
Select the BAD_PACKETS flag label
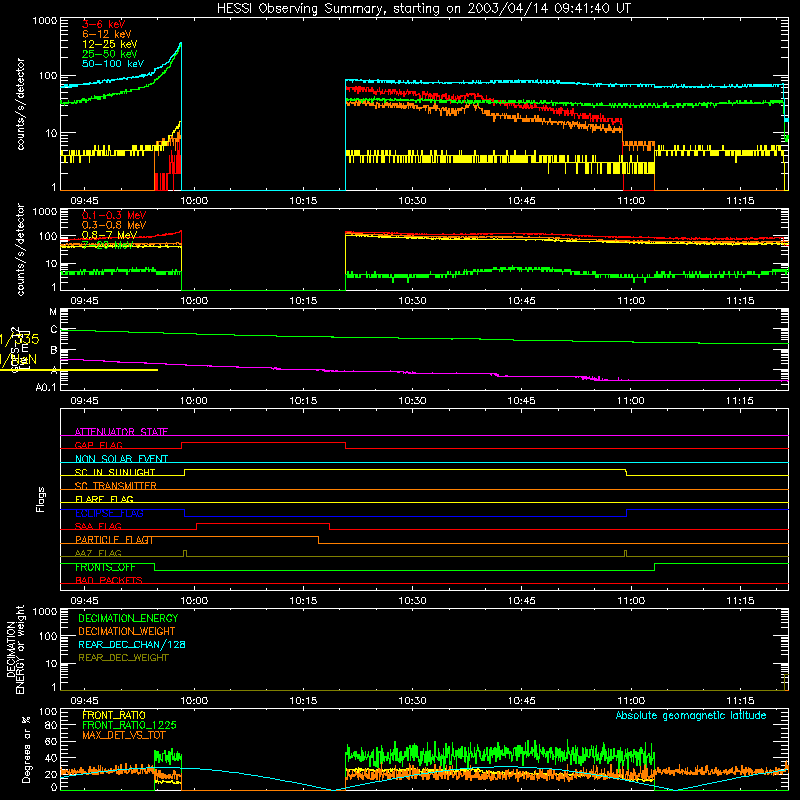pyautogui.click(x=108, y=580)
